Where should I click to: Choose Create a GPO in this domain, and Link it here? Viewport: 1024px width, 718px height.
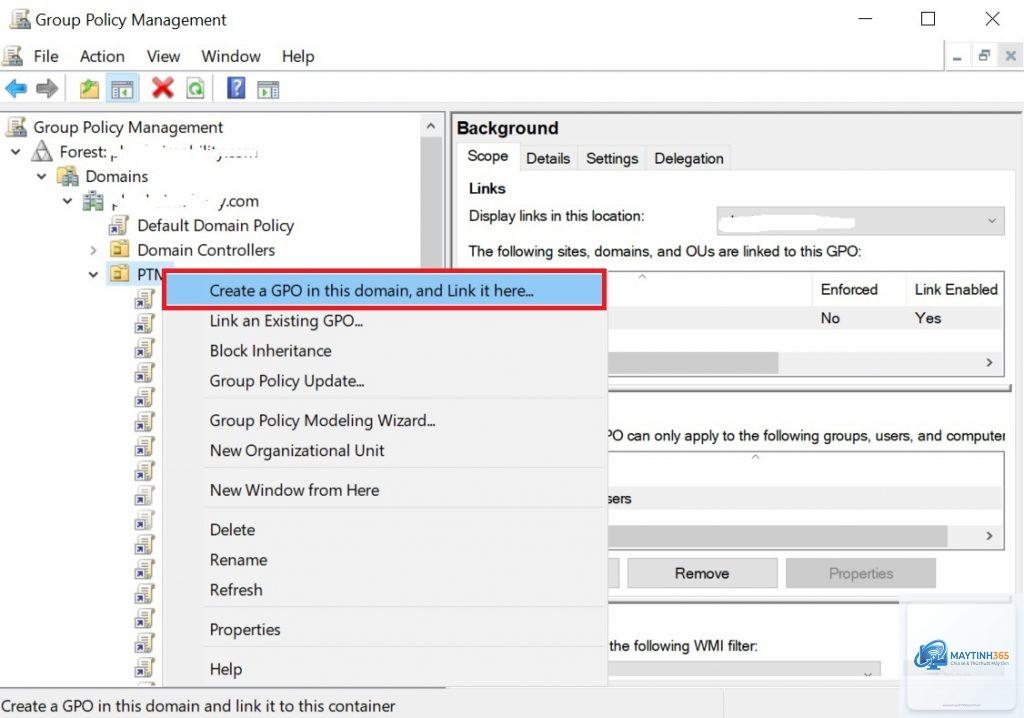click(384, 290)
